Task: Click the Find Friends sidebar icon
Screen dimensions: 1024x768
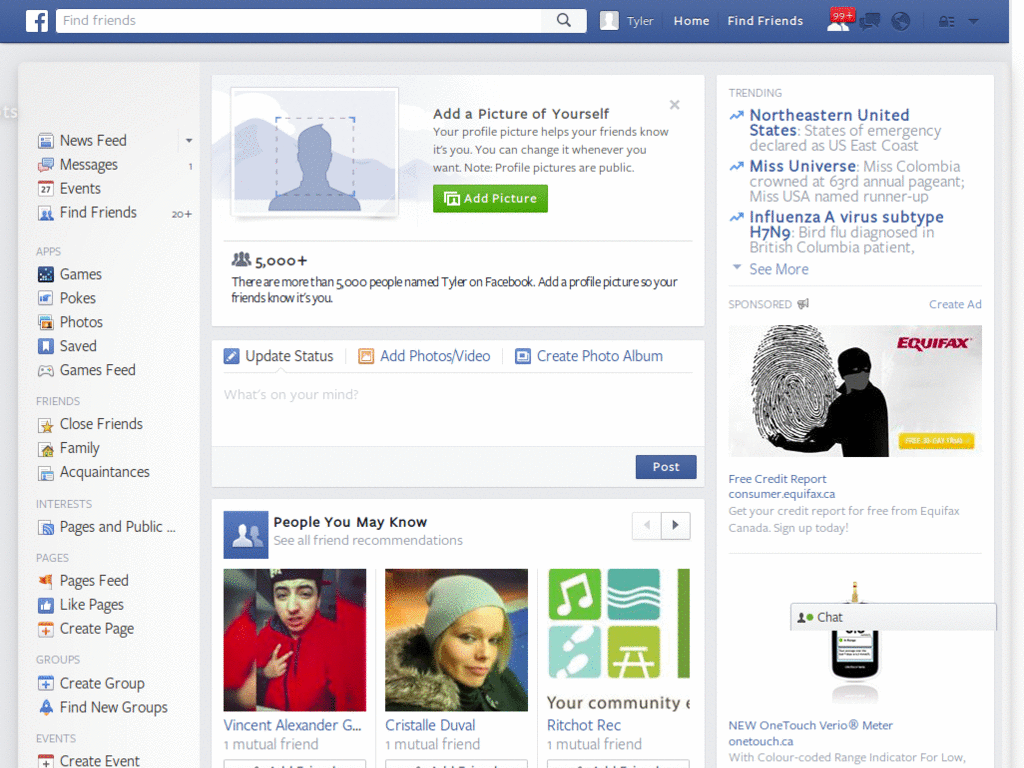Action: 46,213
